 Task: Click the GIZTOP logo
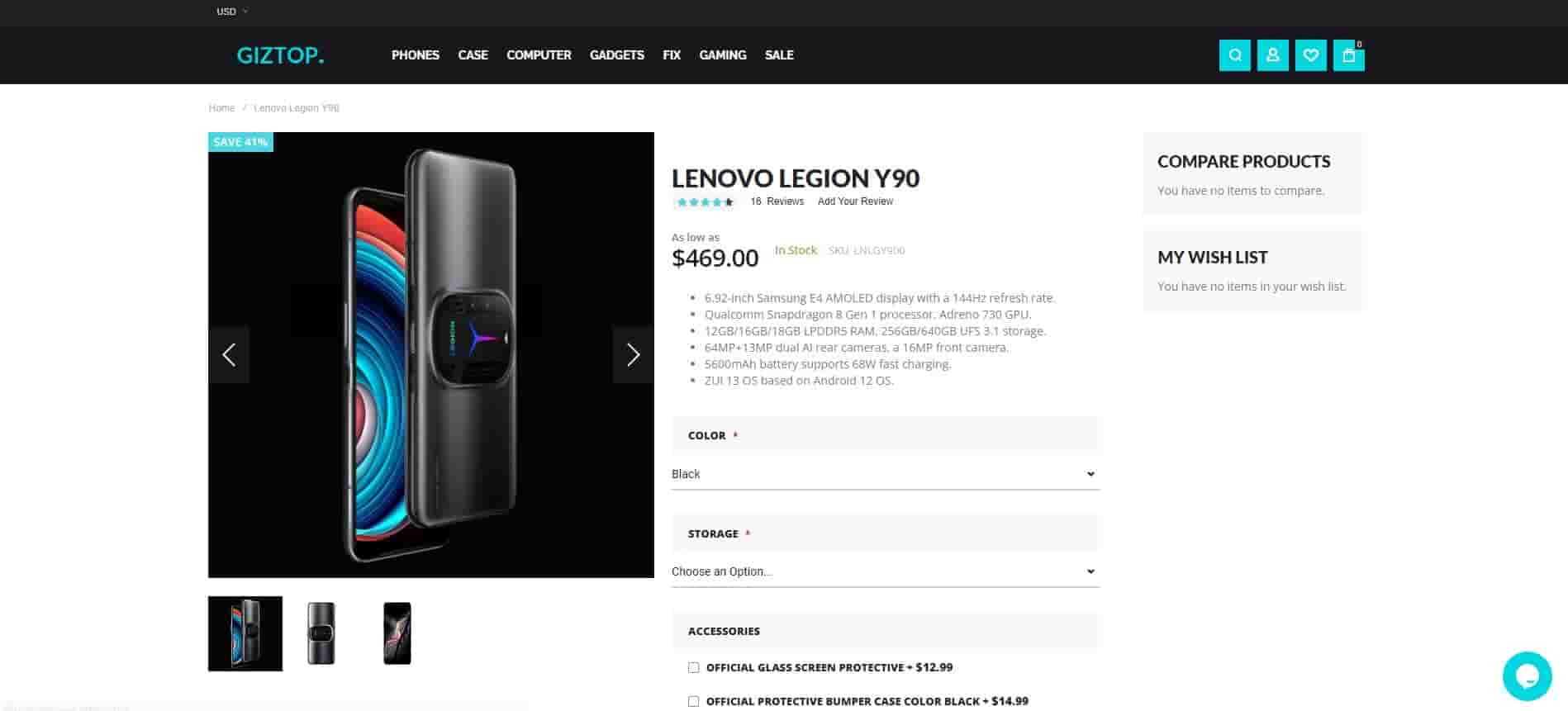tap(280, 55)
